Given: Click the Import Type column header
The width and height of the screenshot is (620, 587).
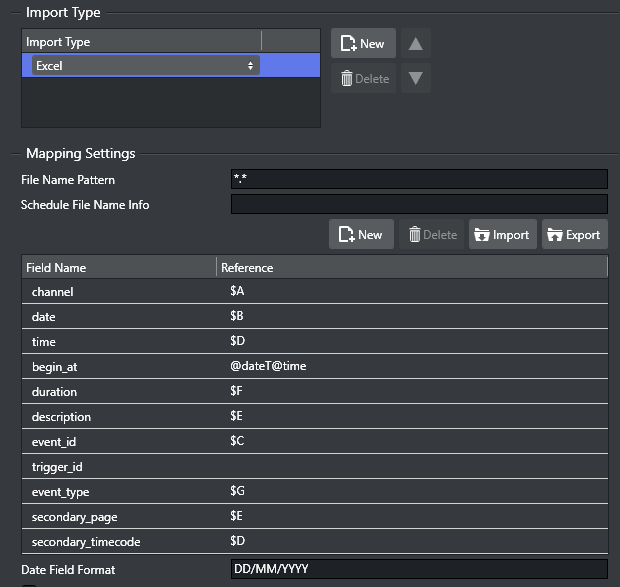Looking at the screenshot, I should (x=140, y=42).
